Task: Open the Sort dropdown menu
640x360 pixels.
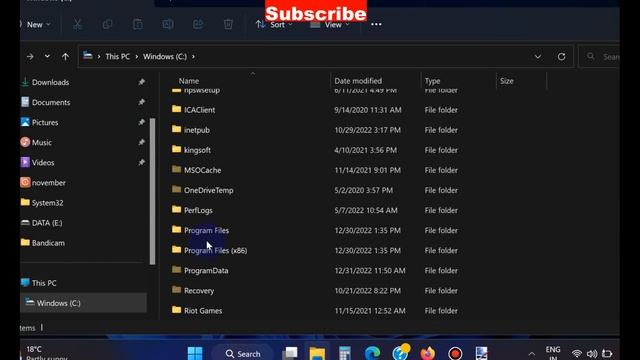Action: tap(274, 24)
